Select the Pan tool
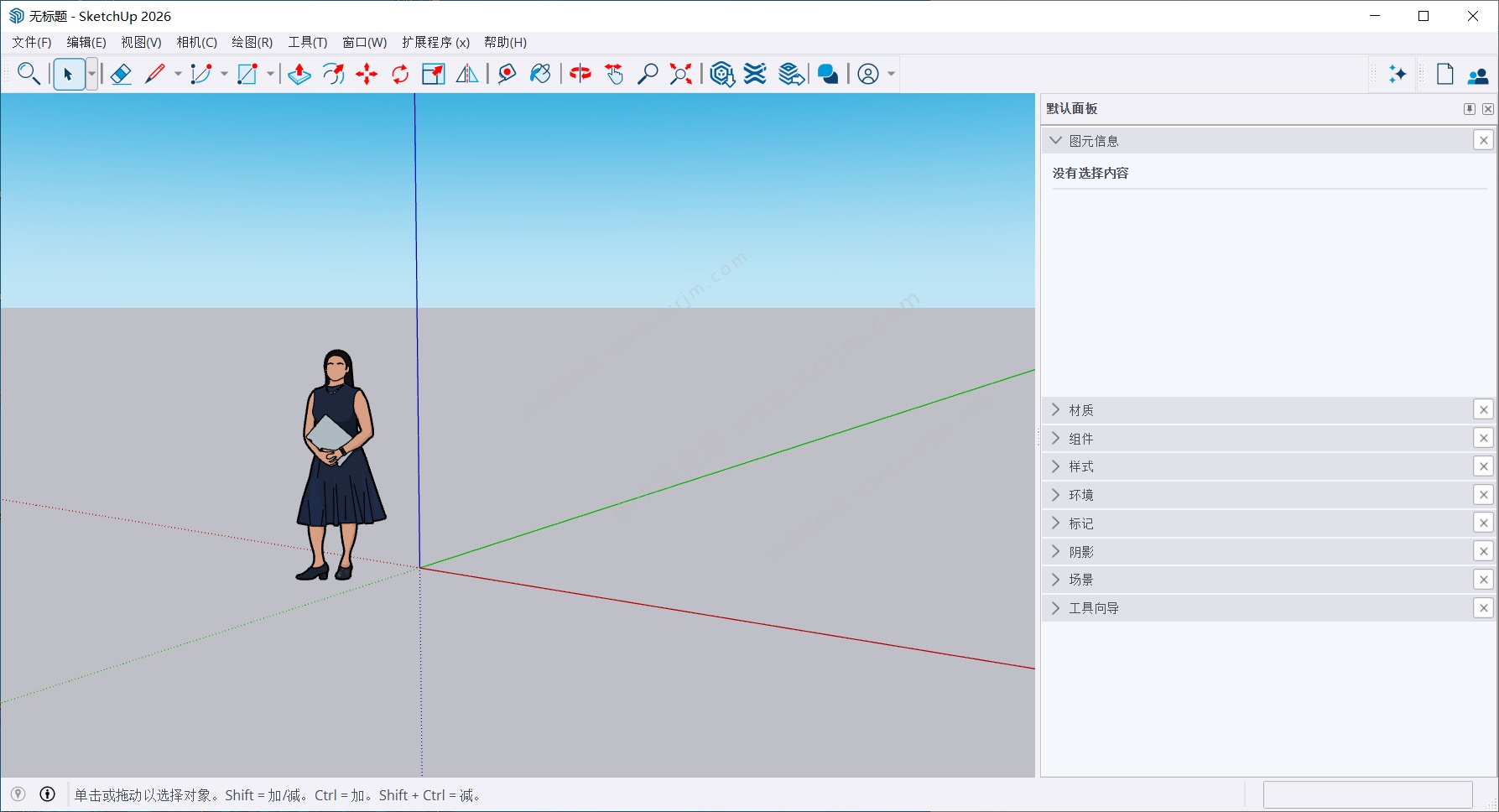Image resolution: width=1499 pixels, height=812 pixels. pos(613,74)
